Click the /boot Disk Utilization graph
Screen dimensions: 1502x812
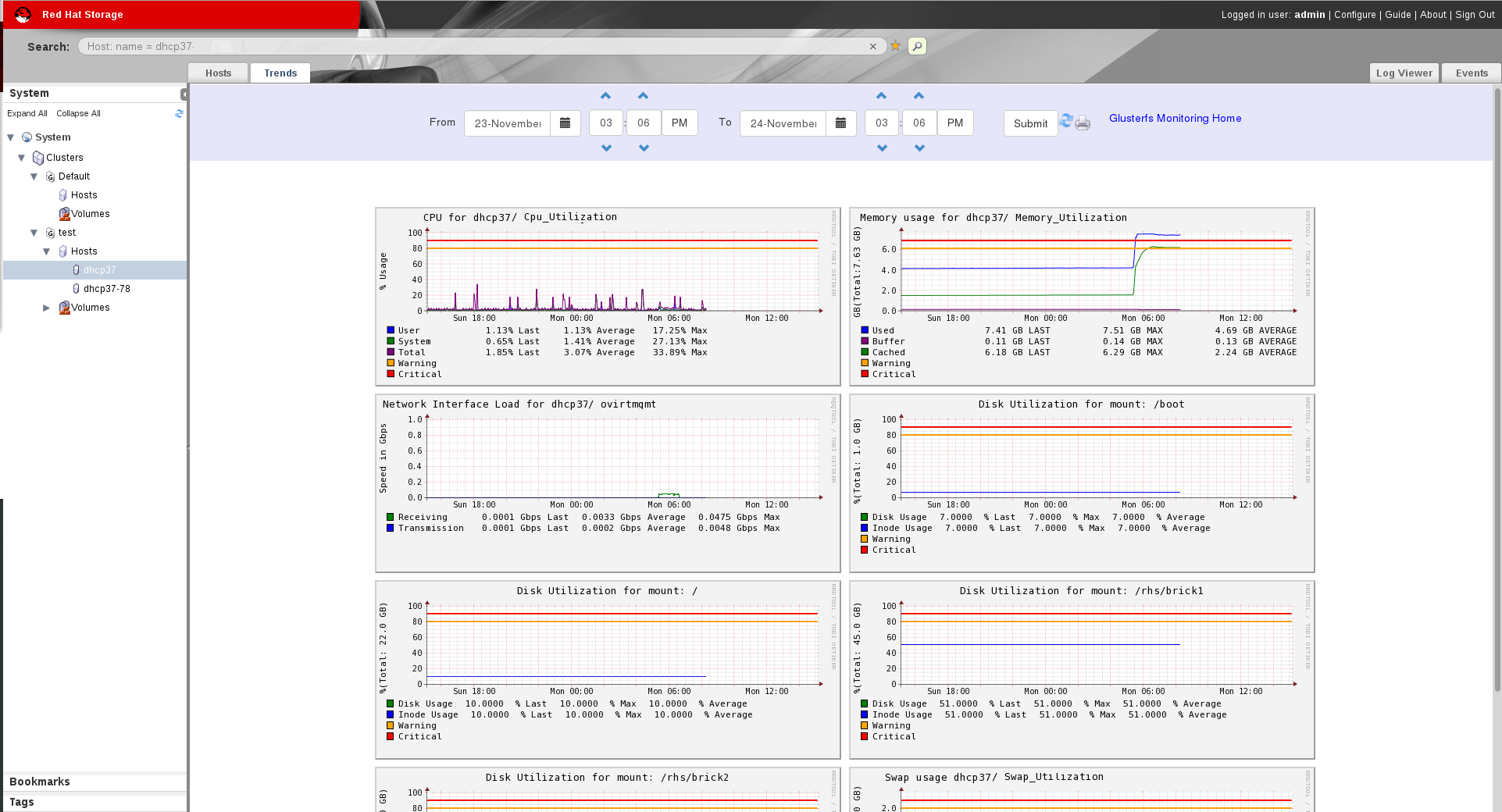1082,483
